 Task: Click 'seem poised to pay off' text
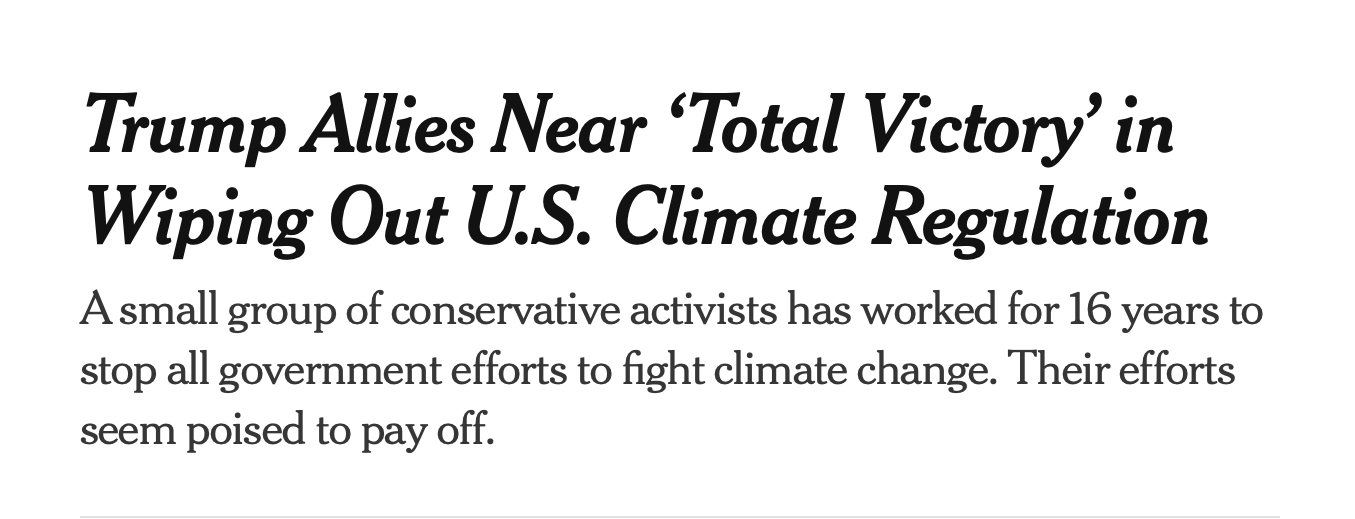[x=287, y=431]
